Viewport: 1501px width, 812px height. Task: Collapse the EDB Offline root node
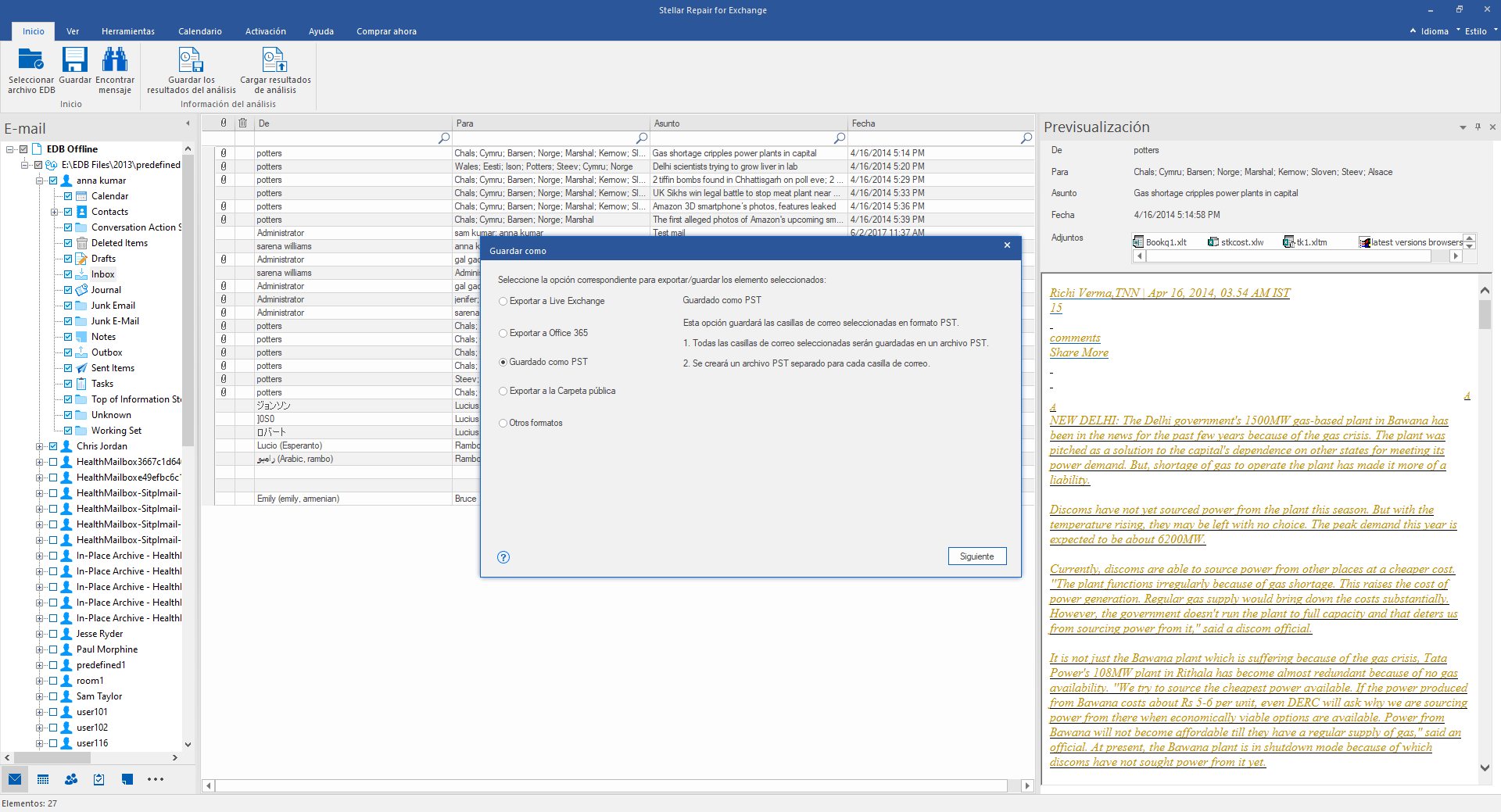point(9,149)
